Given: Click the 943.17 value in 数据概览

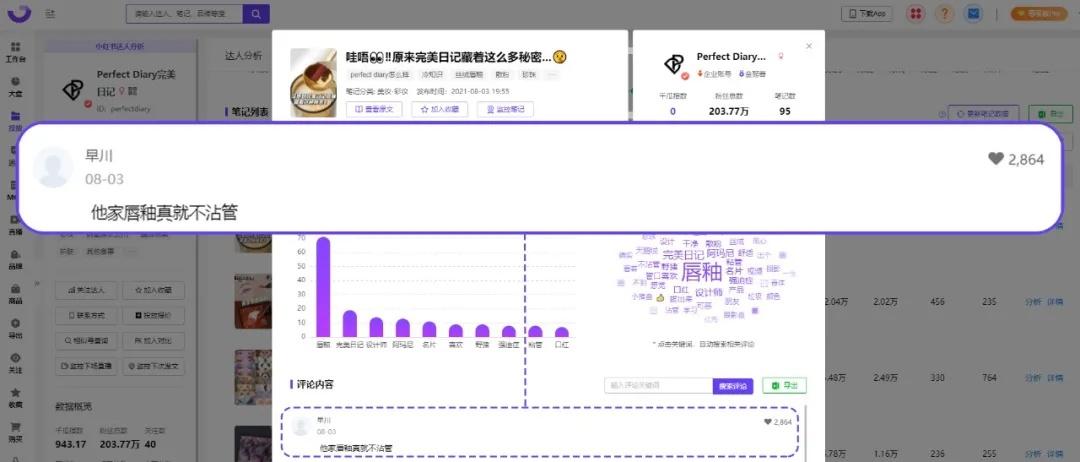Looking at the screenshot, I should [70, 443].
